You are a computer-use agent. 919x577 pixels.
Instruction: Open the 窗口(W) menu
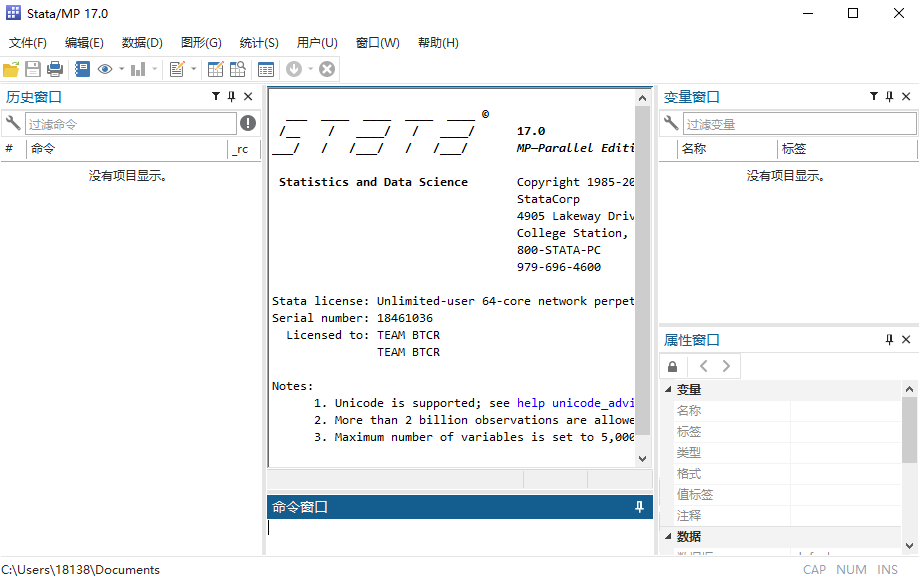click(377, 43)
